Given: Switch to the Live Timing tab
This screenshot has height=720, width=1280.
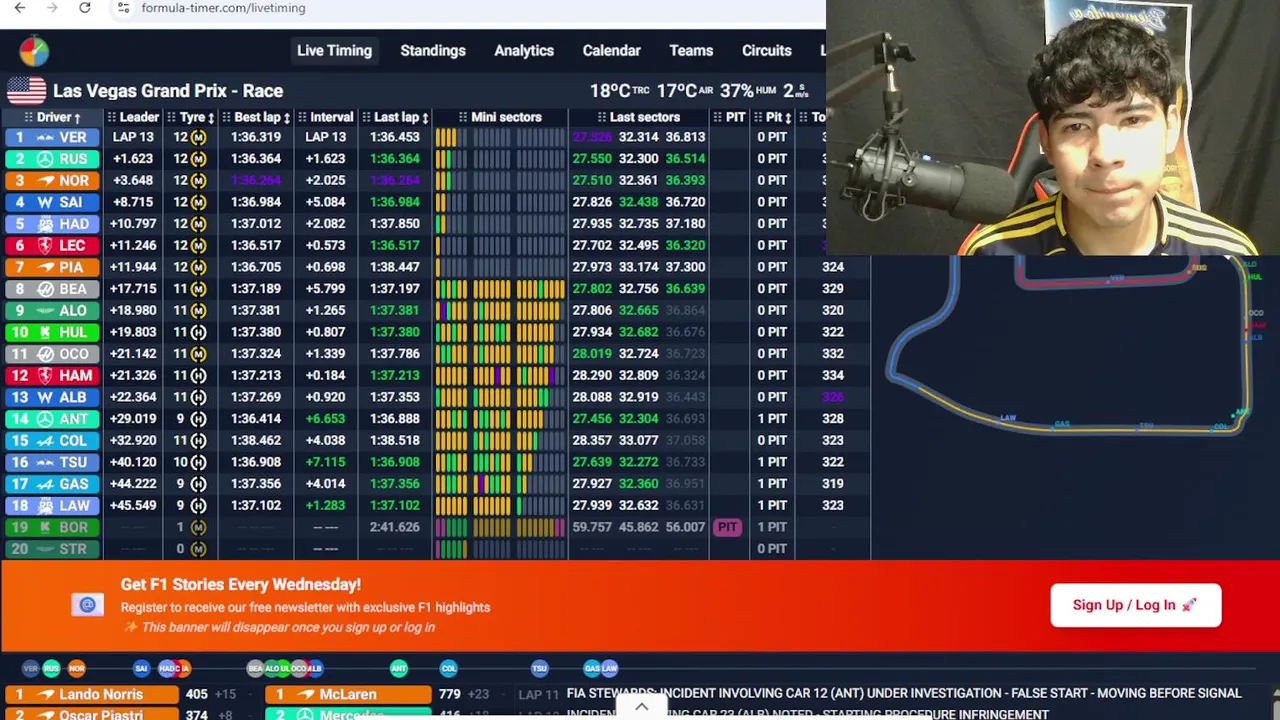Looking at the screenshot, I should 334,50.
